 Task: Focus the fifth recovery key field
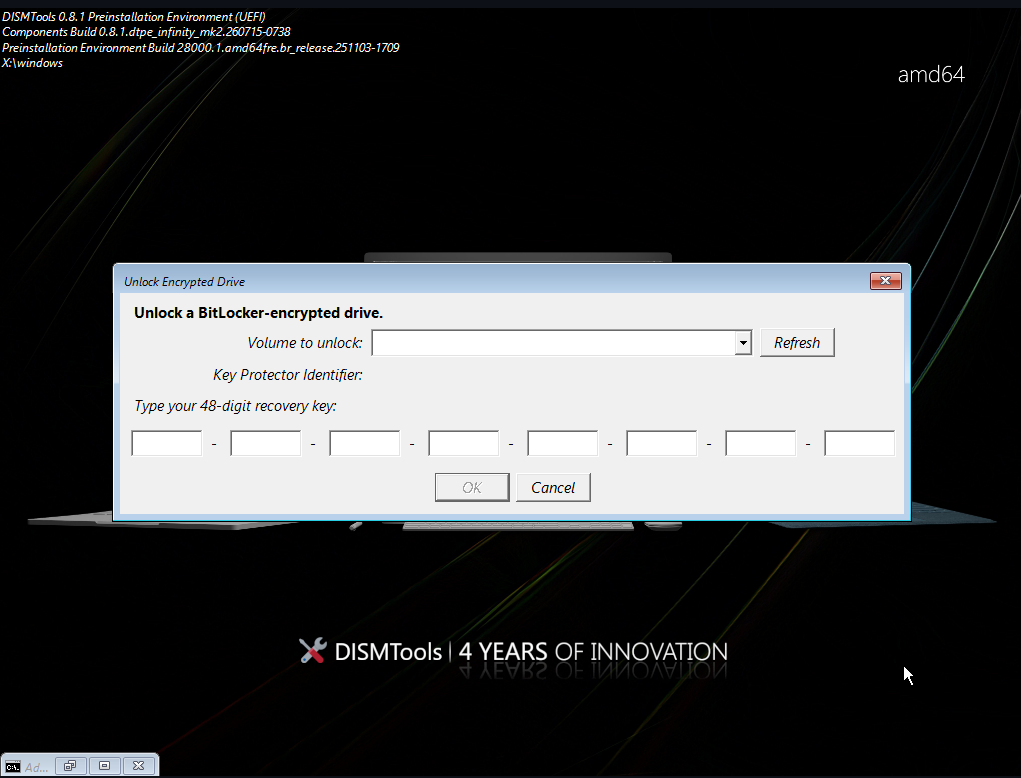pyautogui.click(x=563, y=443)
